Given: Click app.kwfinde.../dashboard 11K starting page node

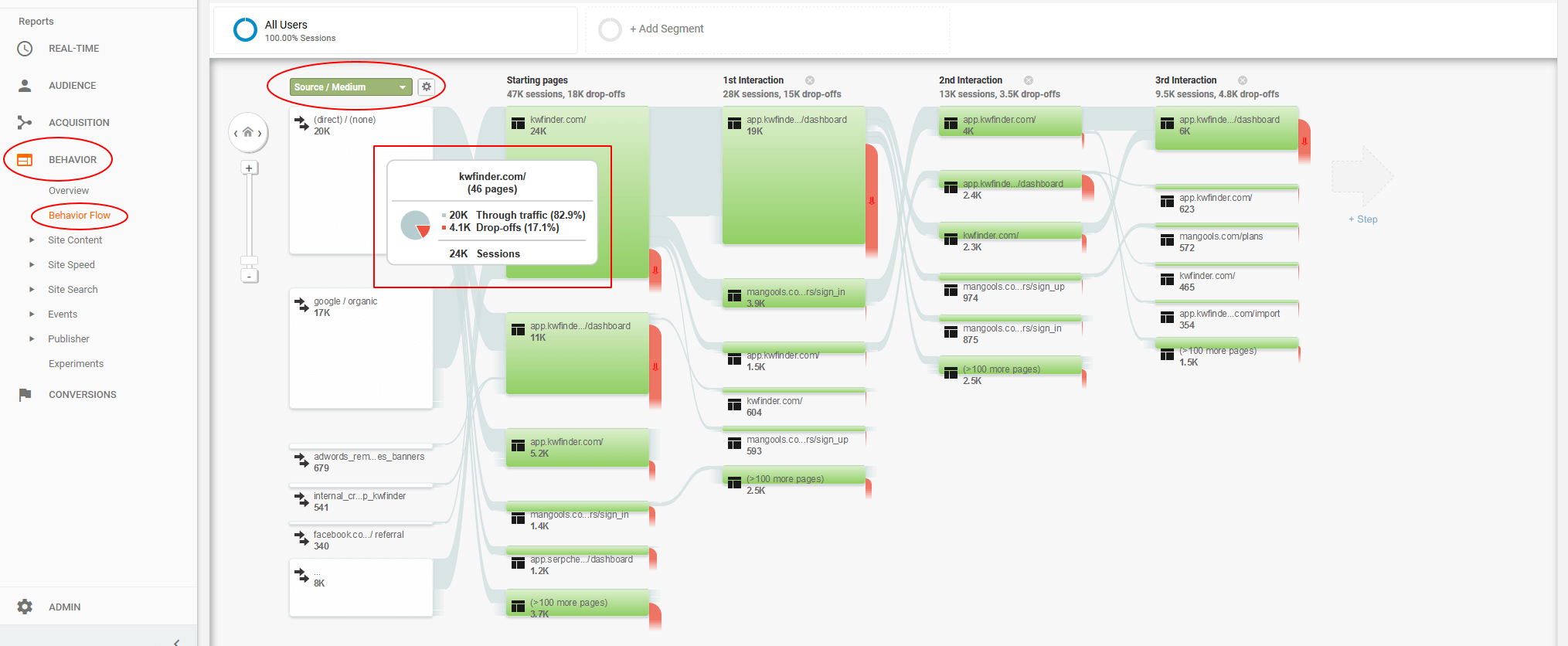Looking at the screenshot, I should (x=577, y=354).
